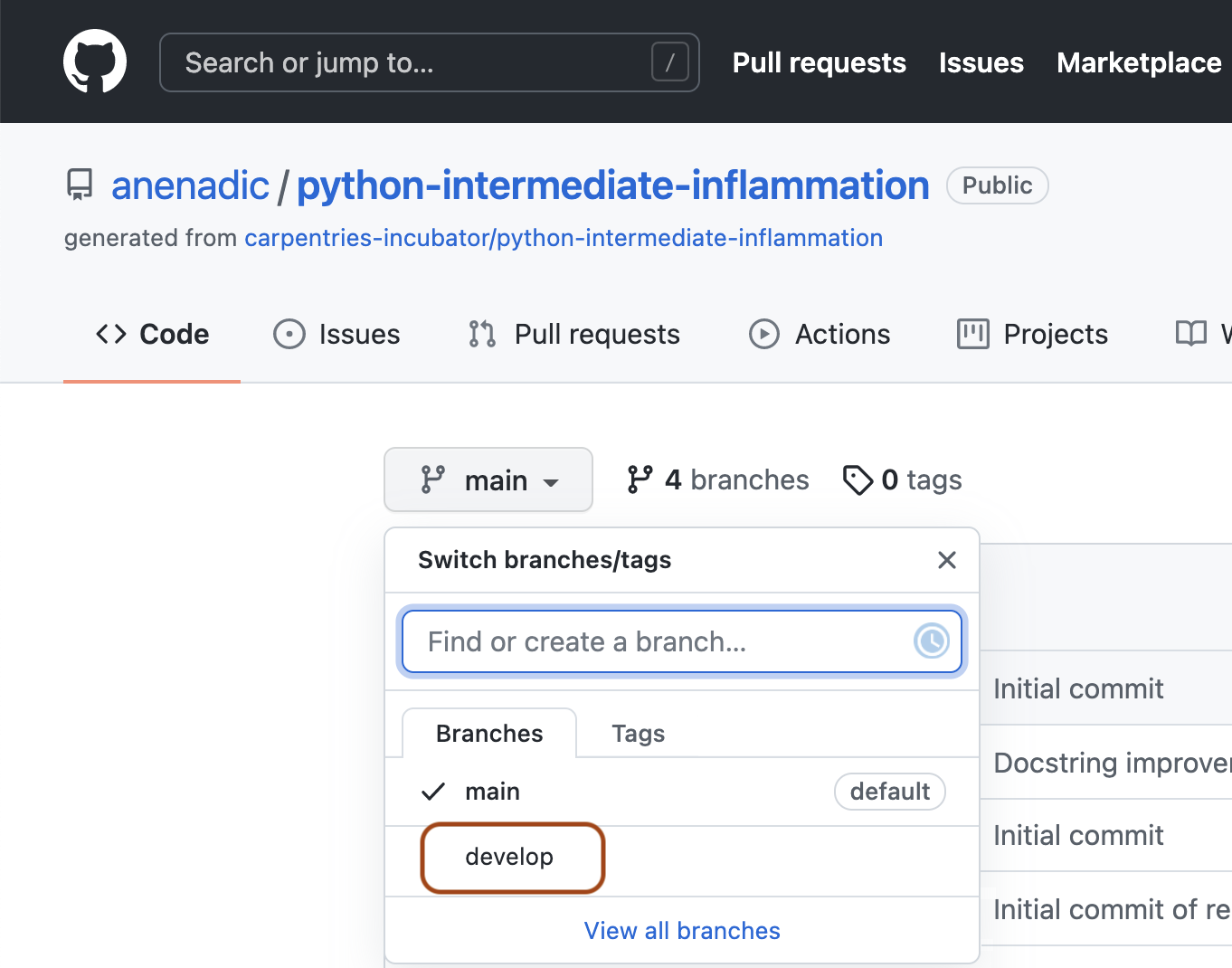Switch to the Tags tab

[x=638, y=733]
